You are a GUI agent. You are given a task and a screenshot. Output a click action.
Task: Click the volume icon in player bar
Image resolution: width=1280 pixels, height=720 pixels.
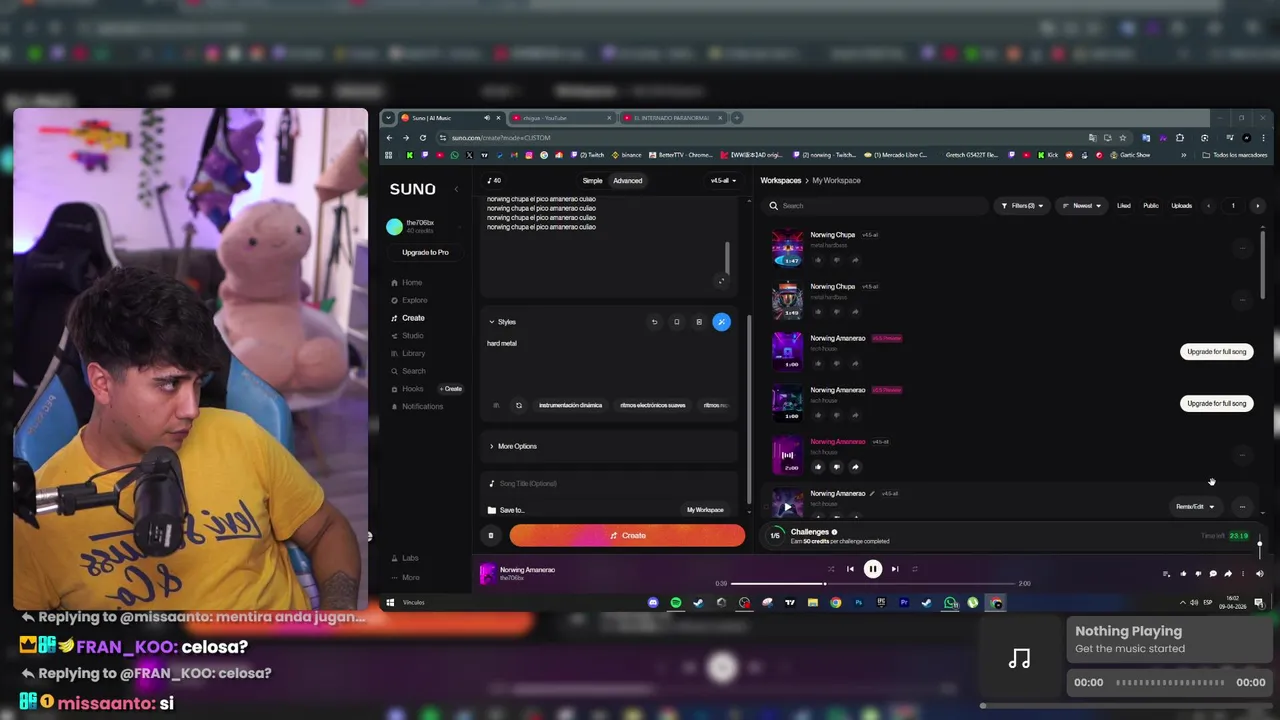tap(1259, 574)
